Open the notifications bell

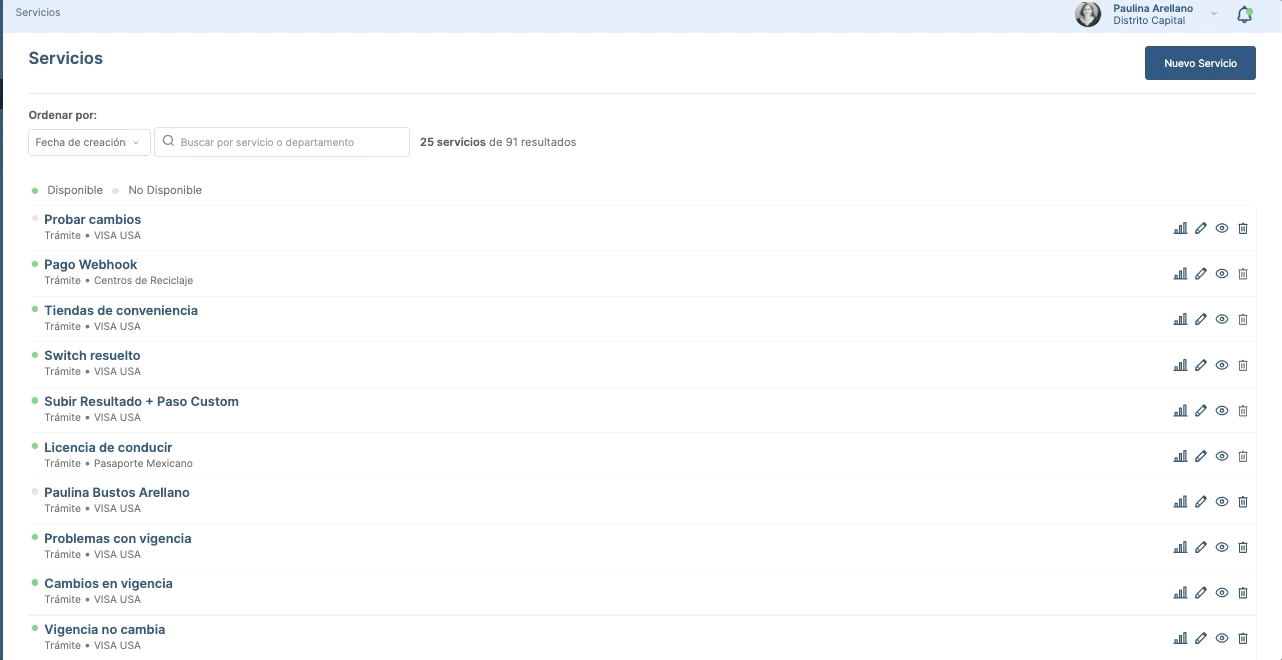coord(1244,14)
